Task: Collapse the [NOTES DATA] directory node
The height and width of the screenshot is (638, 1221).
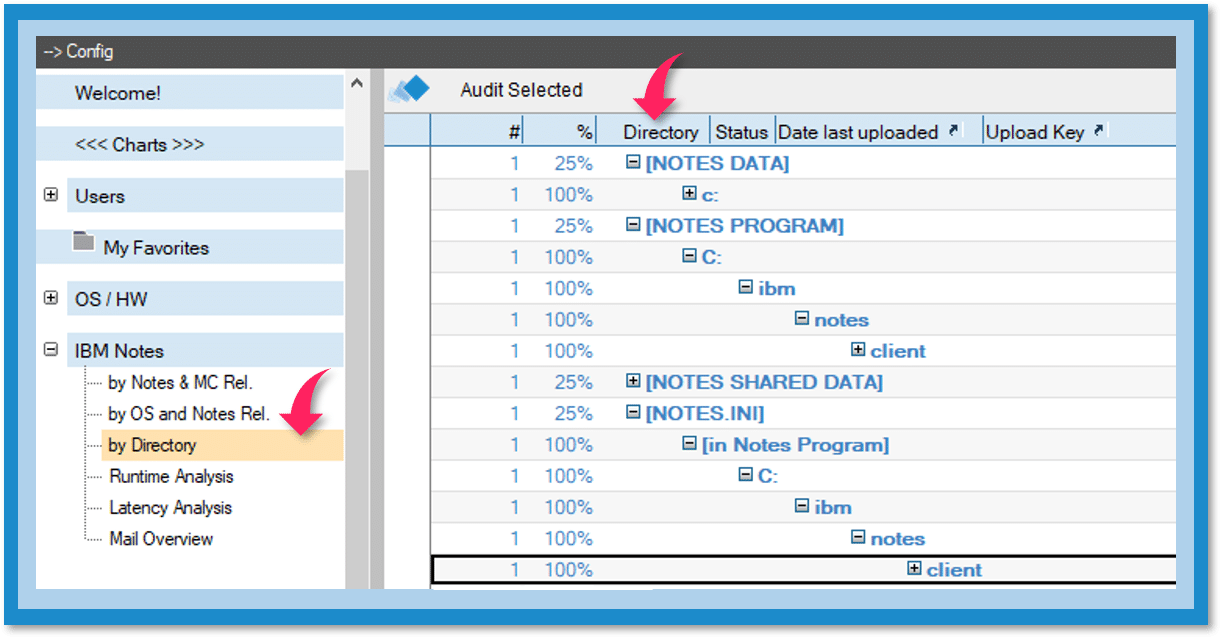Action: [x=633, y=163]
